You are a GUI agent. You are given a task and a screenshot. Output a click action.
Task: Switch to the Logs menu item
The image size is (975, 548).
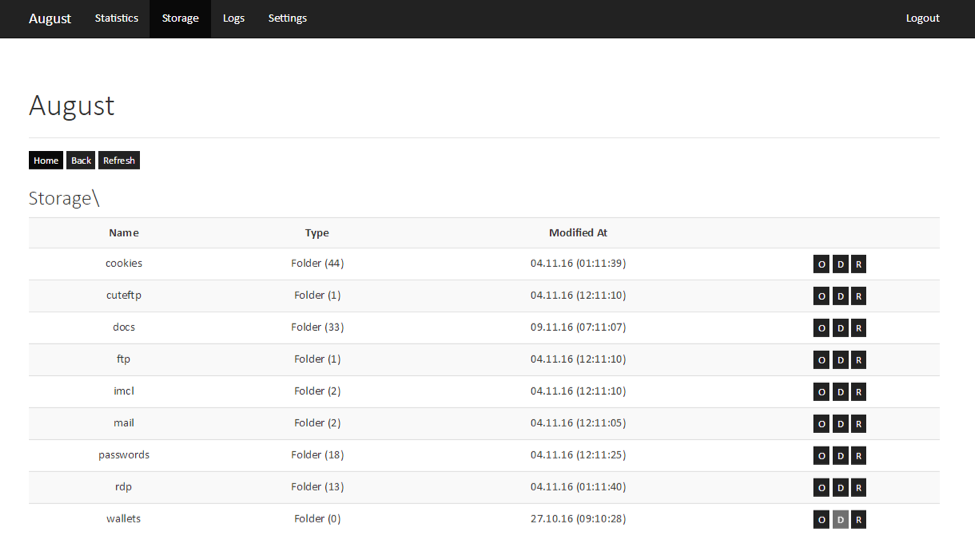tap(234, 19)
